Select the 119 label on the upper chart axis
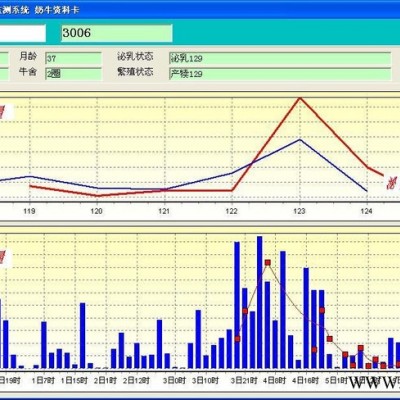This screenshot has height=400, width=400. tap(29, 211)
